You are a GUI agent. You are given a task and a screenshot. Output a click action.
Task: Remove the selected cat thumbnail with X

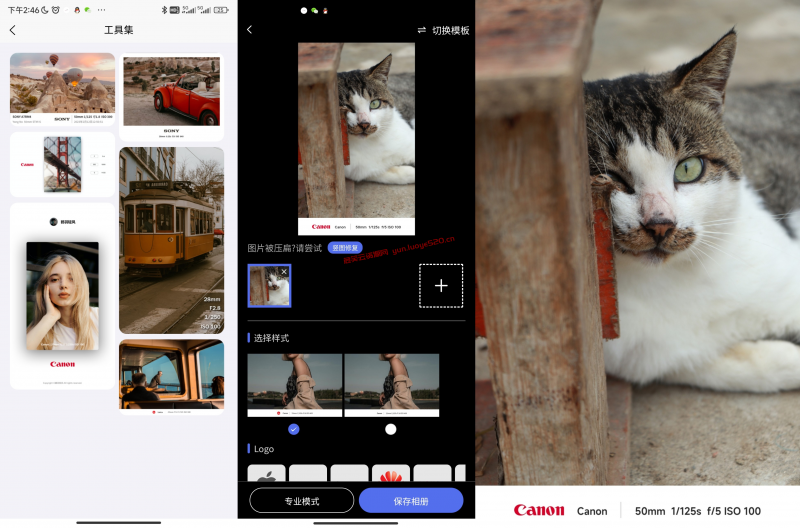tap(283, 272)
